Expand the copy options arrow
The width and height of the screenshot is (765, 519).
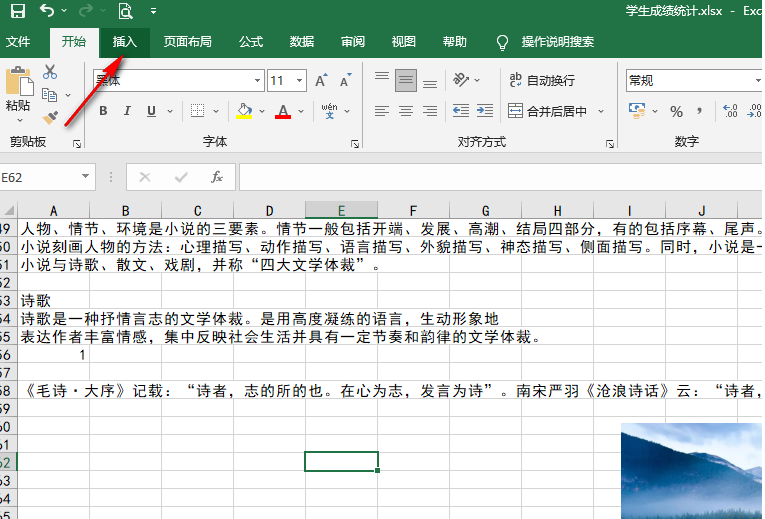(68, 96)
